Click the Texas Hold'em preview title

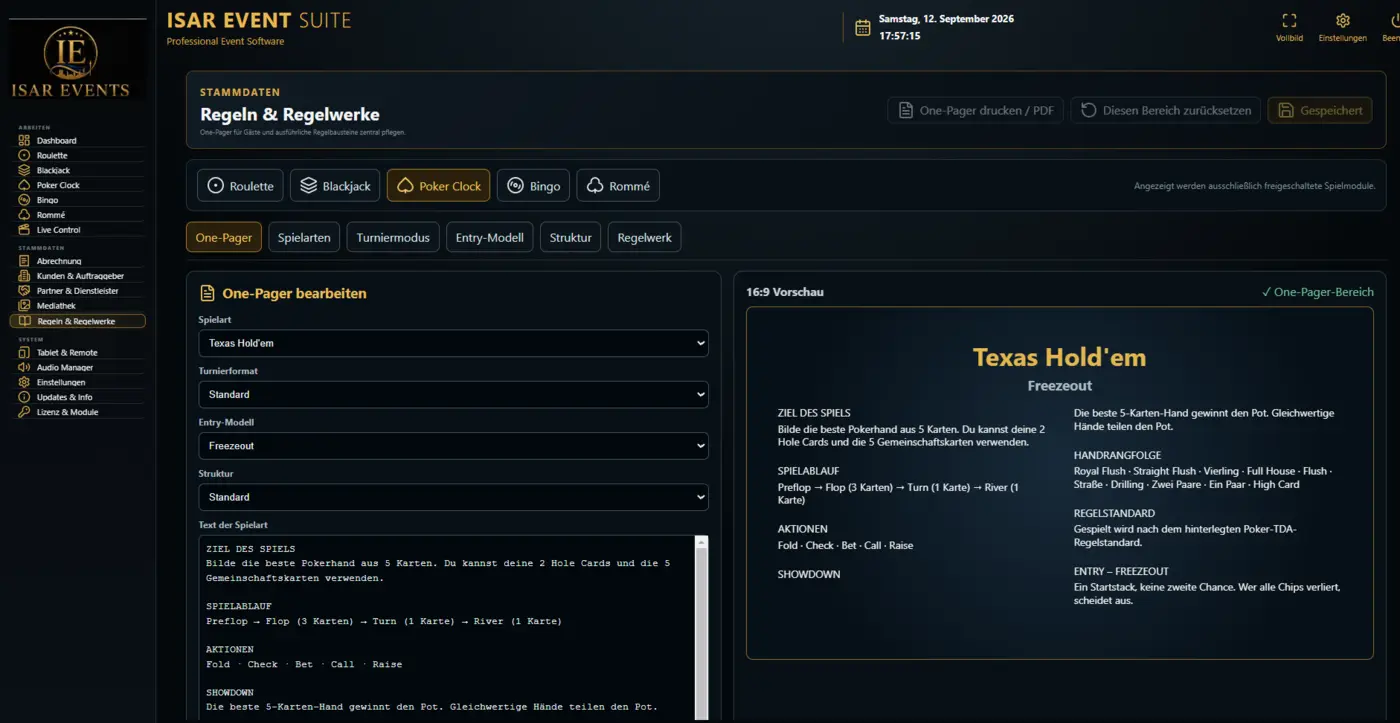pyautogui.click(x=1059, y=357)
